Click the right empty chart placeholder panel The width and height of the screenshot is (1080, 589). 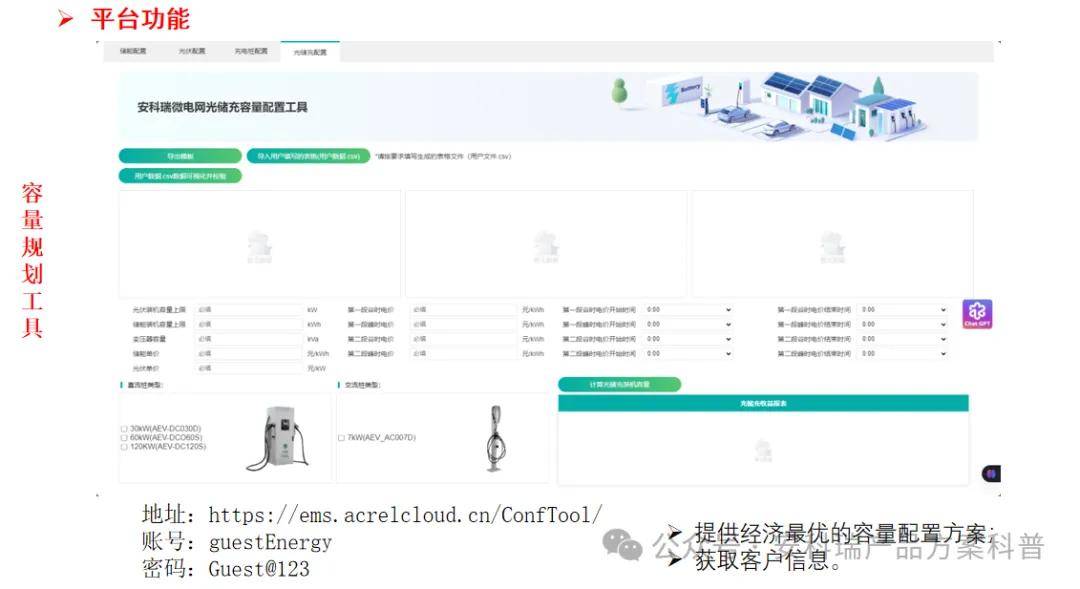coord(832,244)
